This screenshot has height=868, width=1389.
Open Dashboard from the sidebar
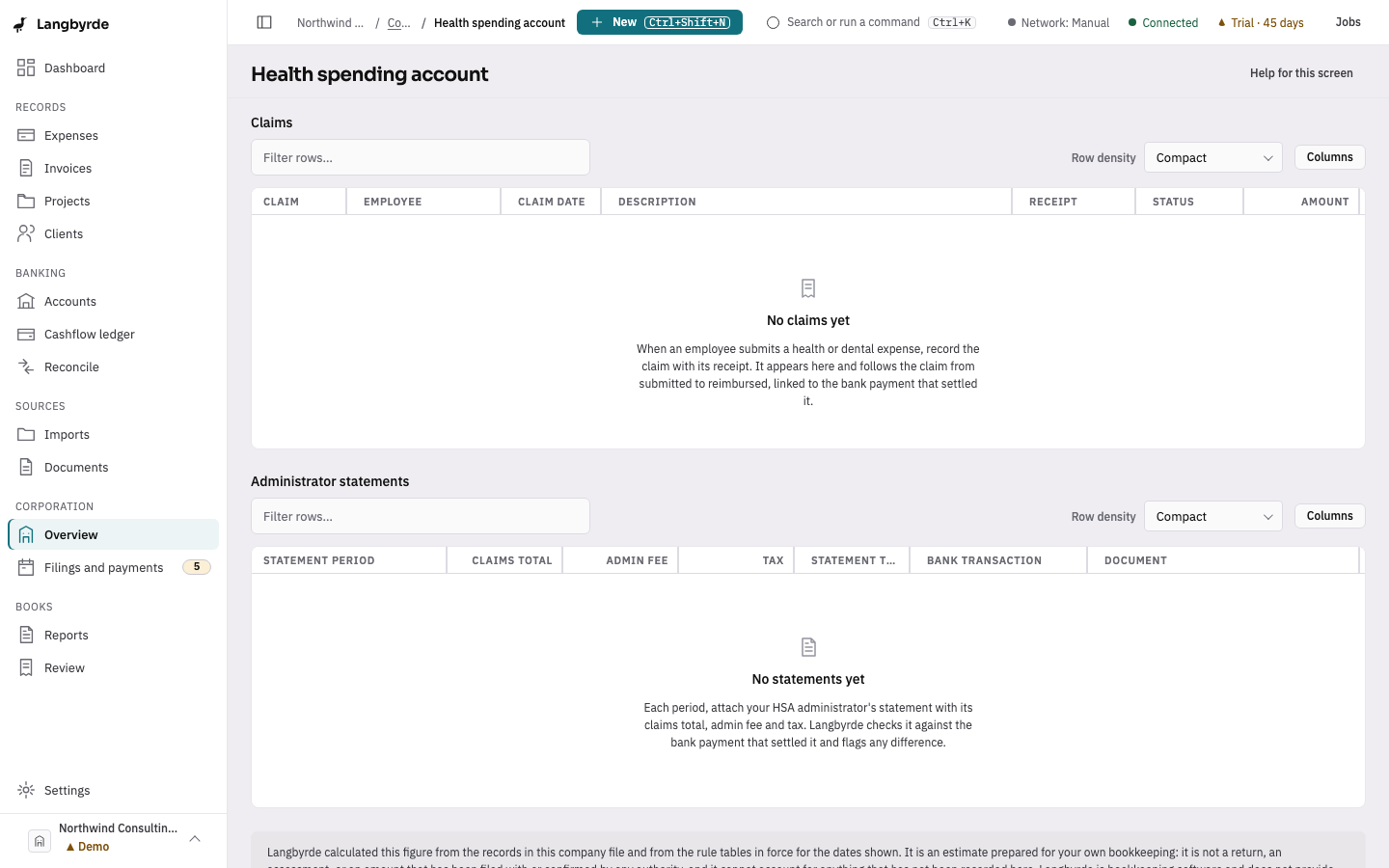113,68
